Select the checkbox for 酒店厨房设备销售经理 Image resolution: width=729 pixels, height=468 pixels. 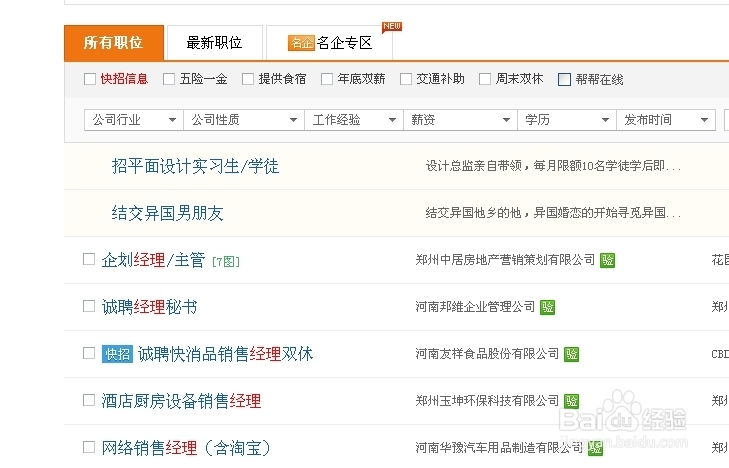coord(89,400)
